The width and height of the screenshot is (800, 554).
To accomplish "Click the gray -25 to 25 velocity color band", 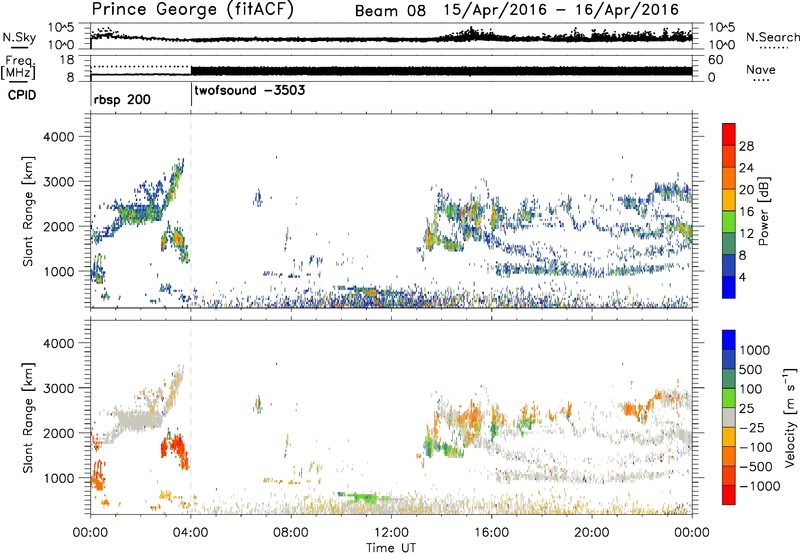I will pyautogui.click(x=729, y=418).
